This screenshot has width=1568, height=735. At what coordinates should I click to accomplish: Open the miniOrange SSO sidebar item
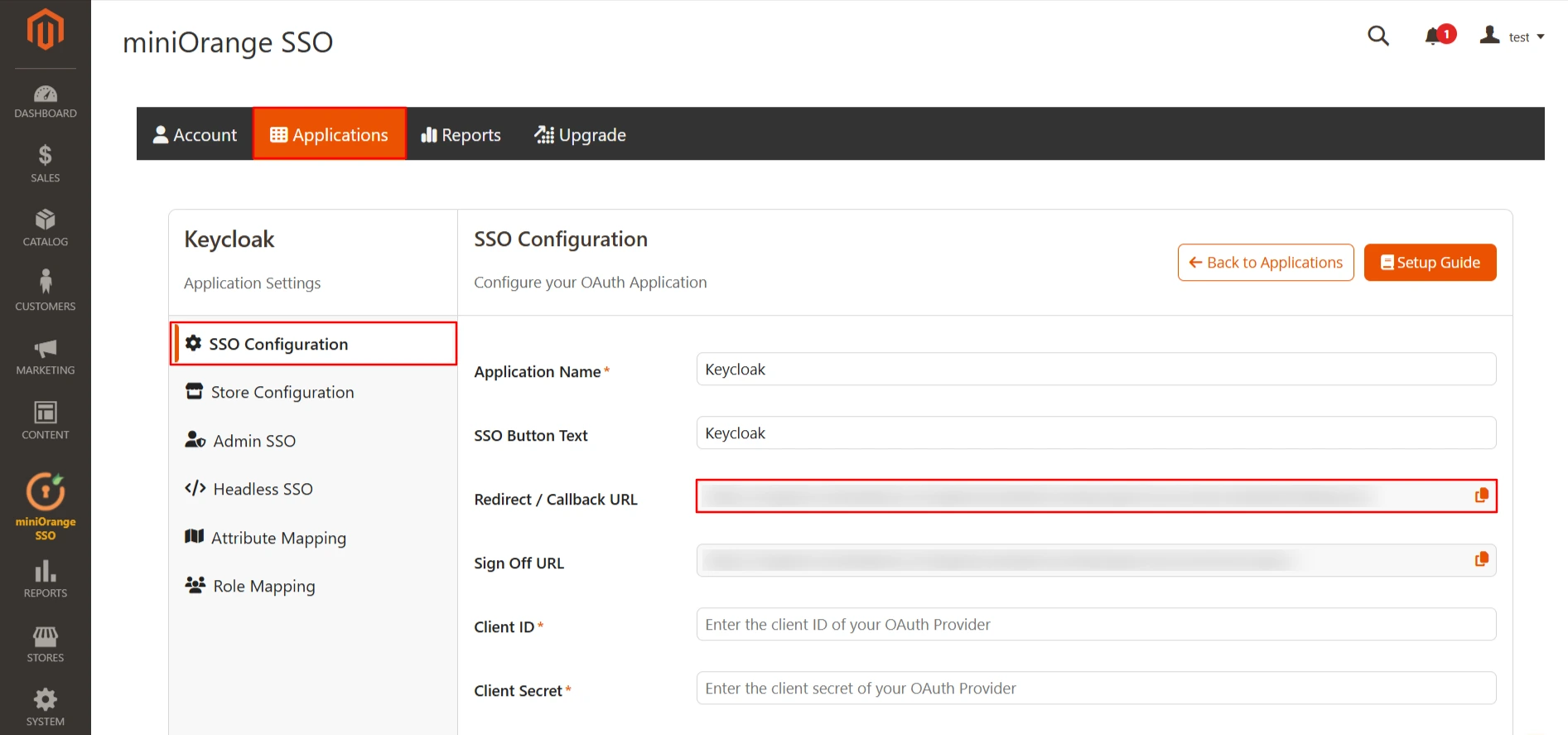pyautogui.click(x=46, y=506)
